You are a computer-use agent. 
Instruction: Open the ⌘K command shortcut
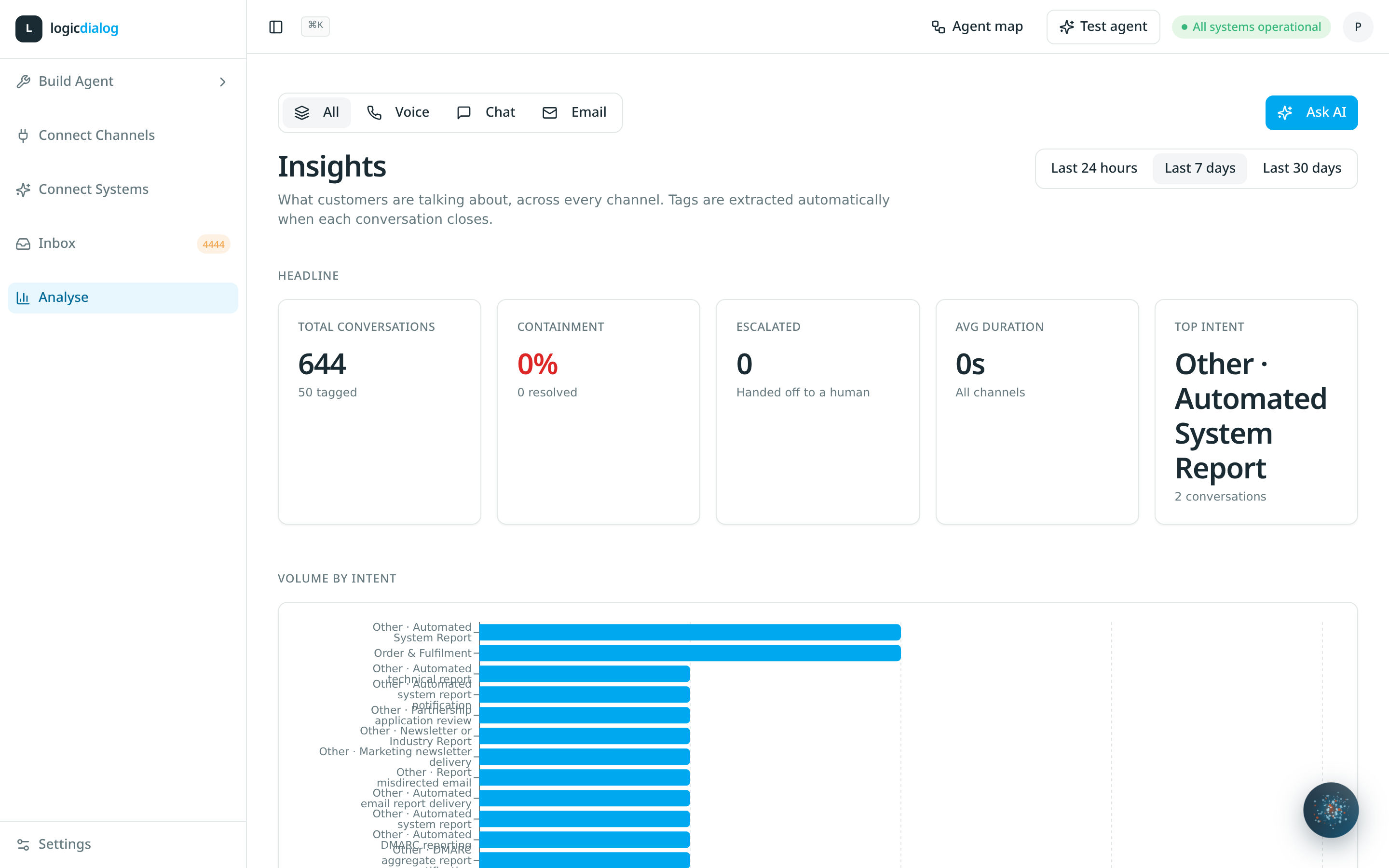[315, 26]
